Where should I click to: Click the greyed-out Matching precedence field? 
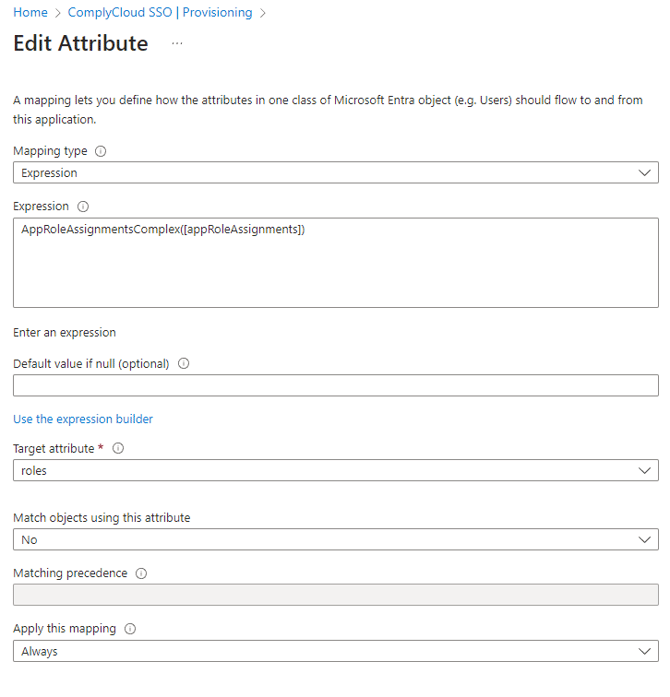point(335,595)
